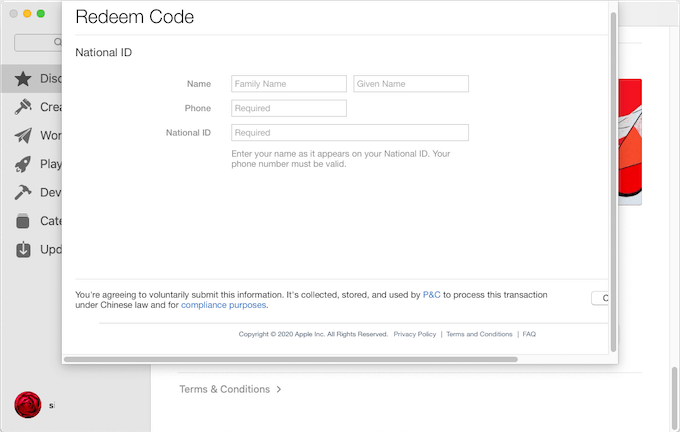Focus the Family Name field
The width and height of the screenshot is (680, 432).
pyautogui.click(x=289, y=84)
